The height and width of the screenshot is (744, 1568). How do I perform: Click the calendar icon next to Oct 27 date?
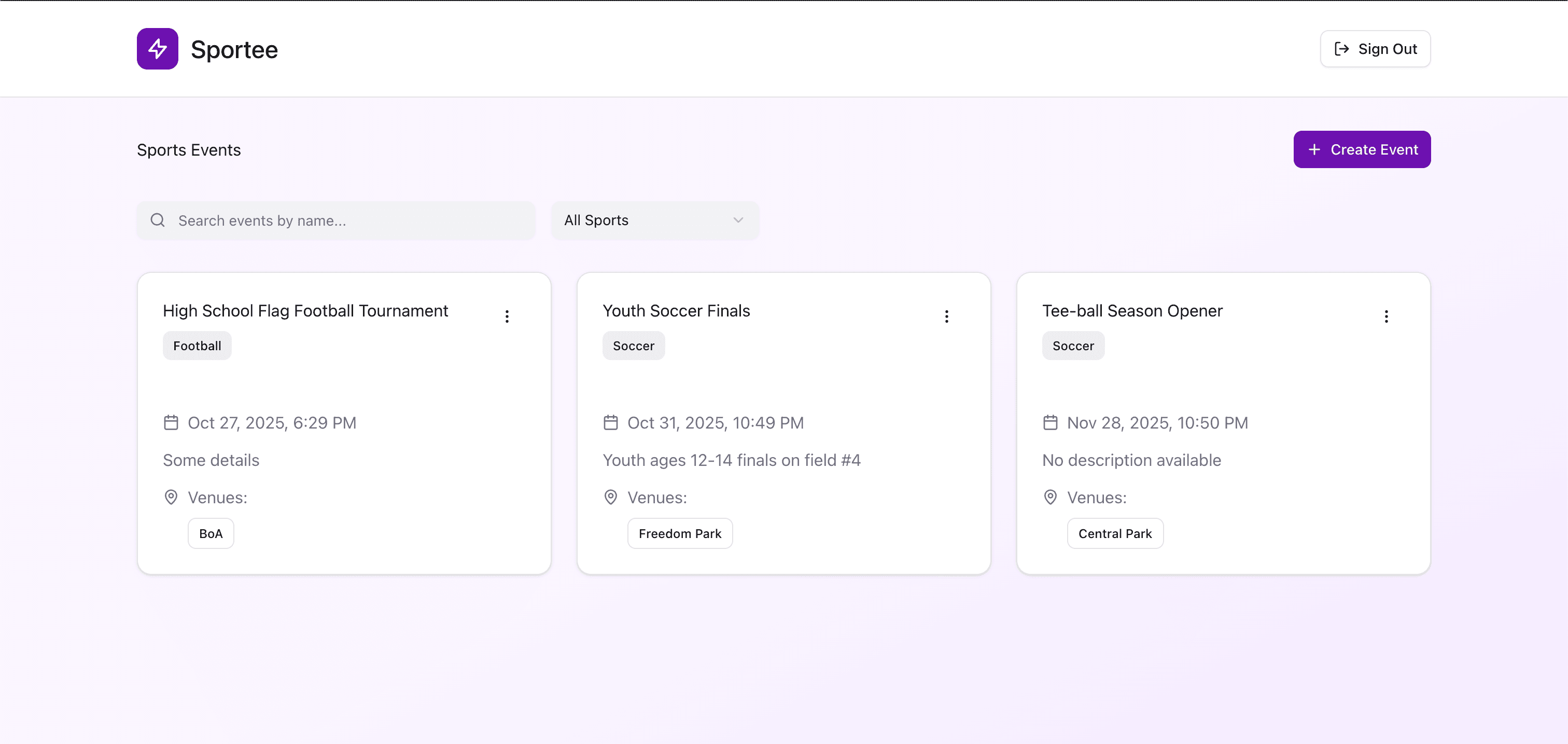171,422
